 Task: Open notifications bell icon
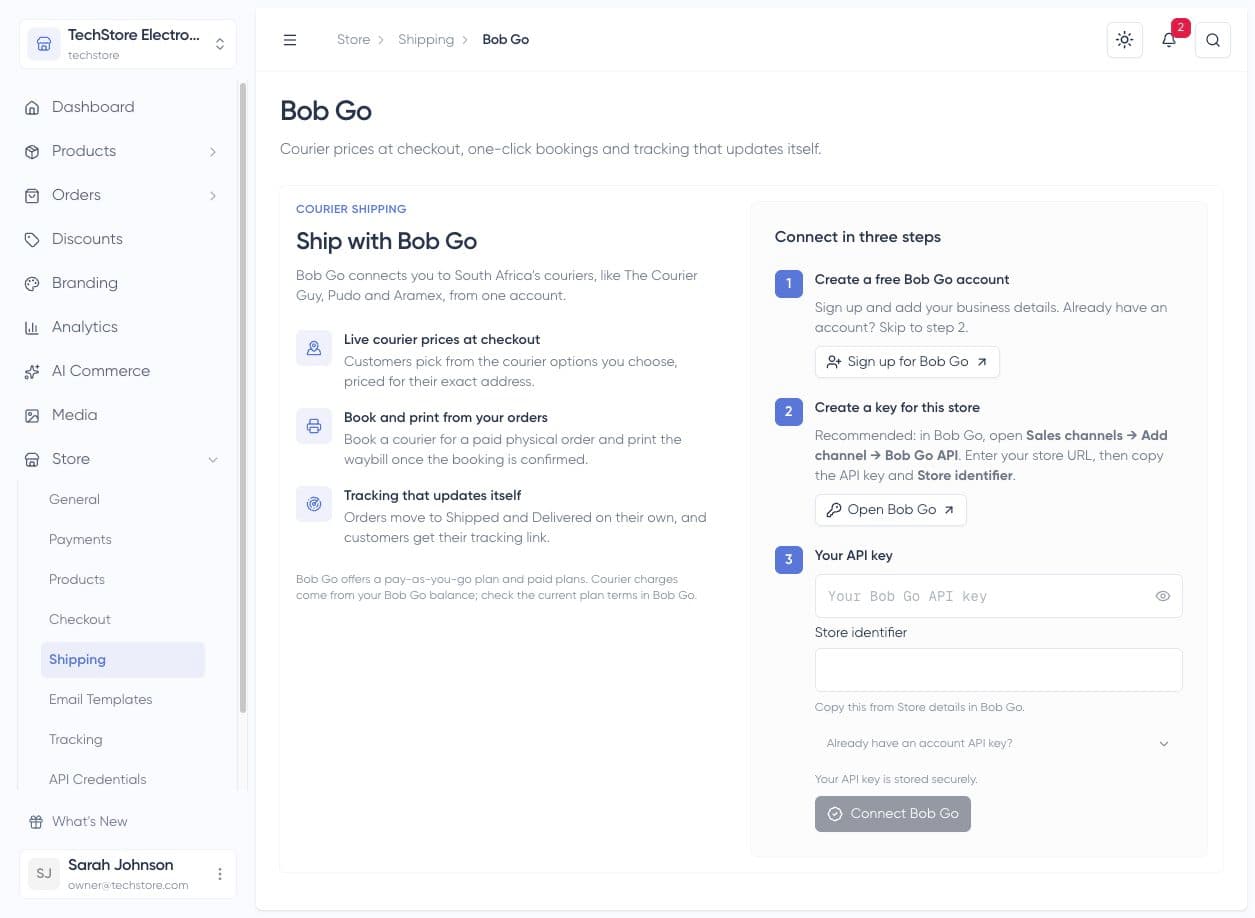(x=1168, y=40)
